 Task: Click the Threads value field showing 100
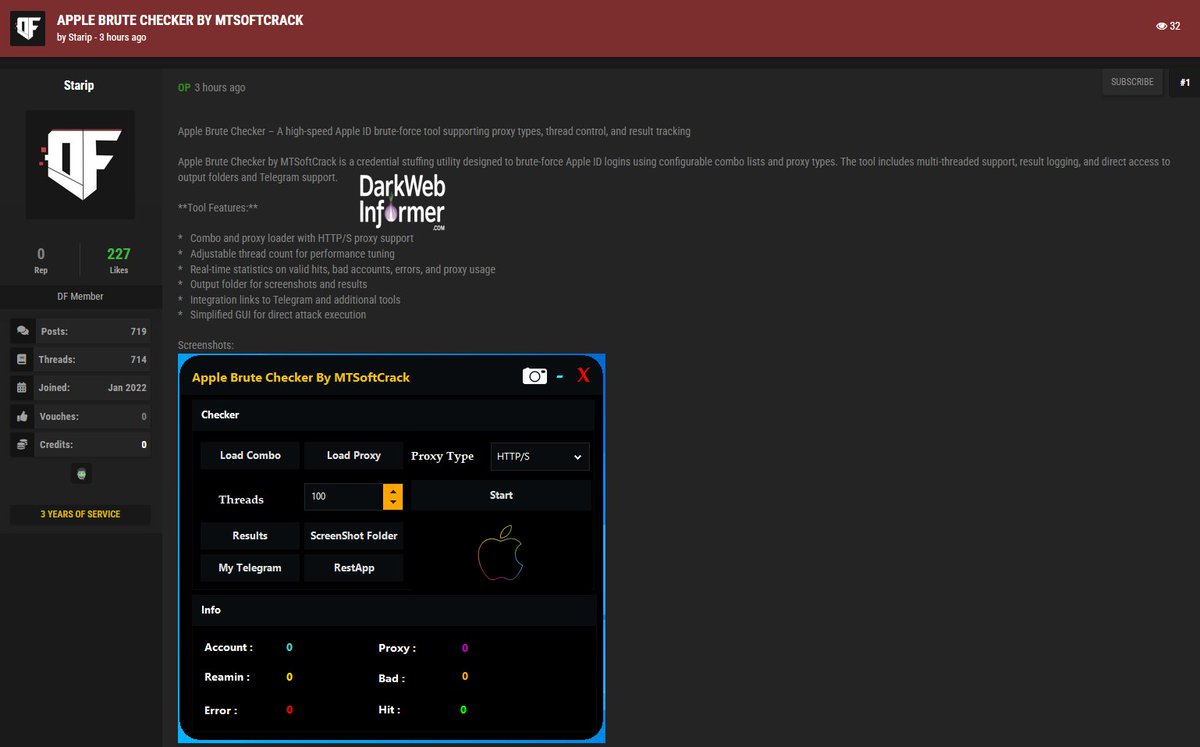coord(343,496)
